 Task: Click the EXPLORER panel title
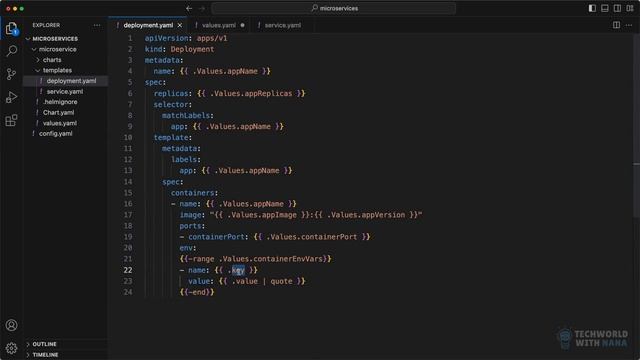pyautogui.click(x=46, y=25)
